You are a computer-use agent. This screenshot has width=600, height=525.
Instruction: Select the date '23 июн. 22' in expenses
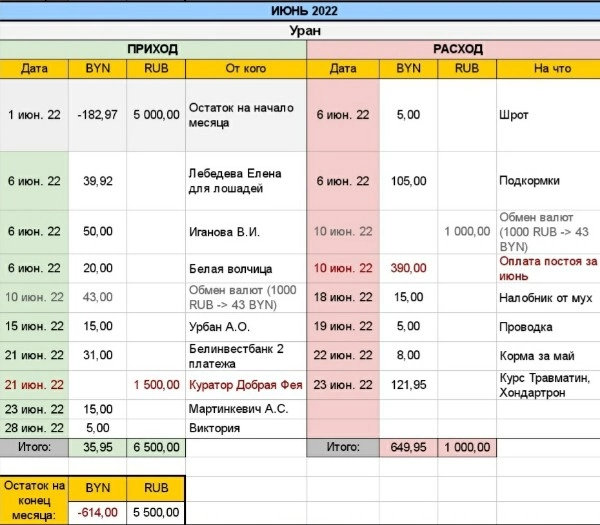(x=343, y=385)
